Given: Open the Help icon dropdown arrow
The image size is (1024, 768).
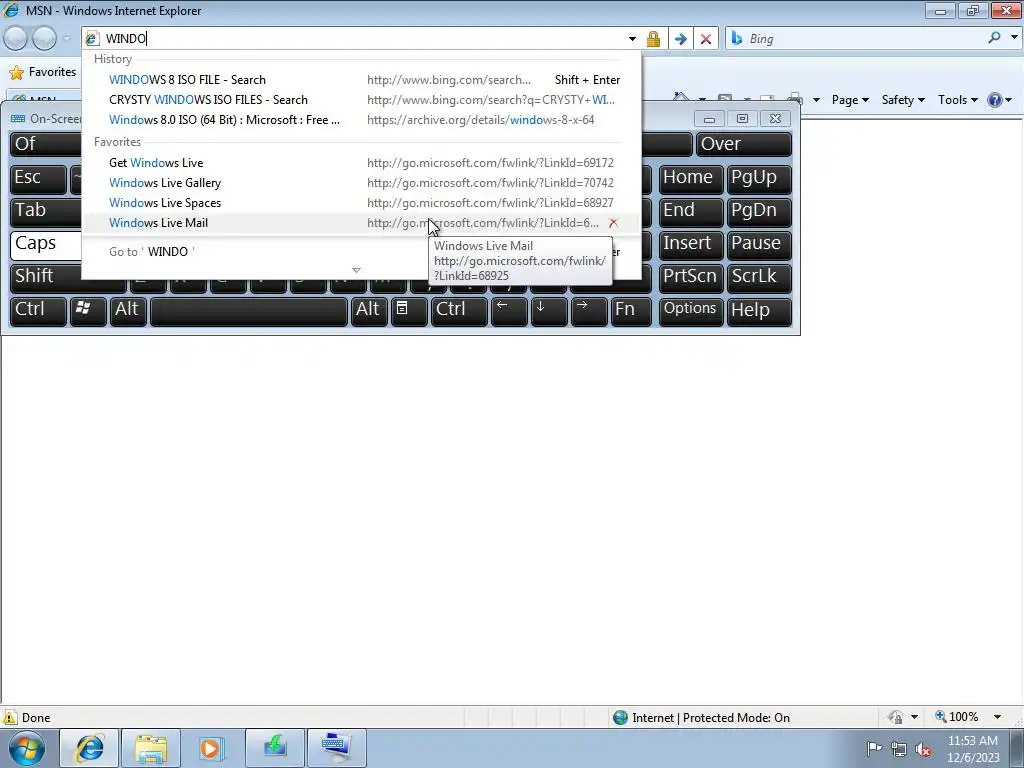Looking at the screenshot, I should tap(1008, 100).
